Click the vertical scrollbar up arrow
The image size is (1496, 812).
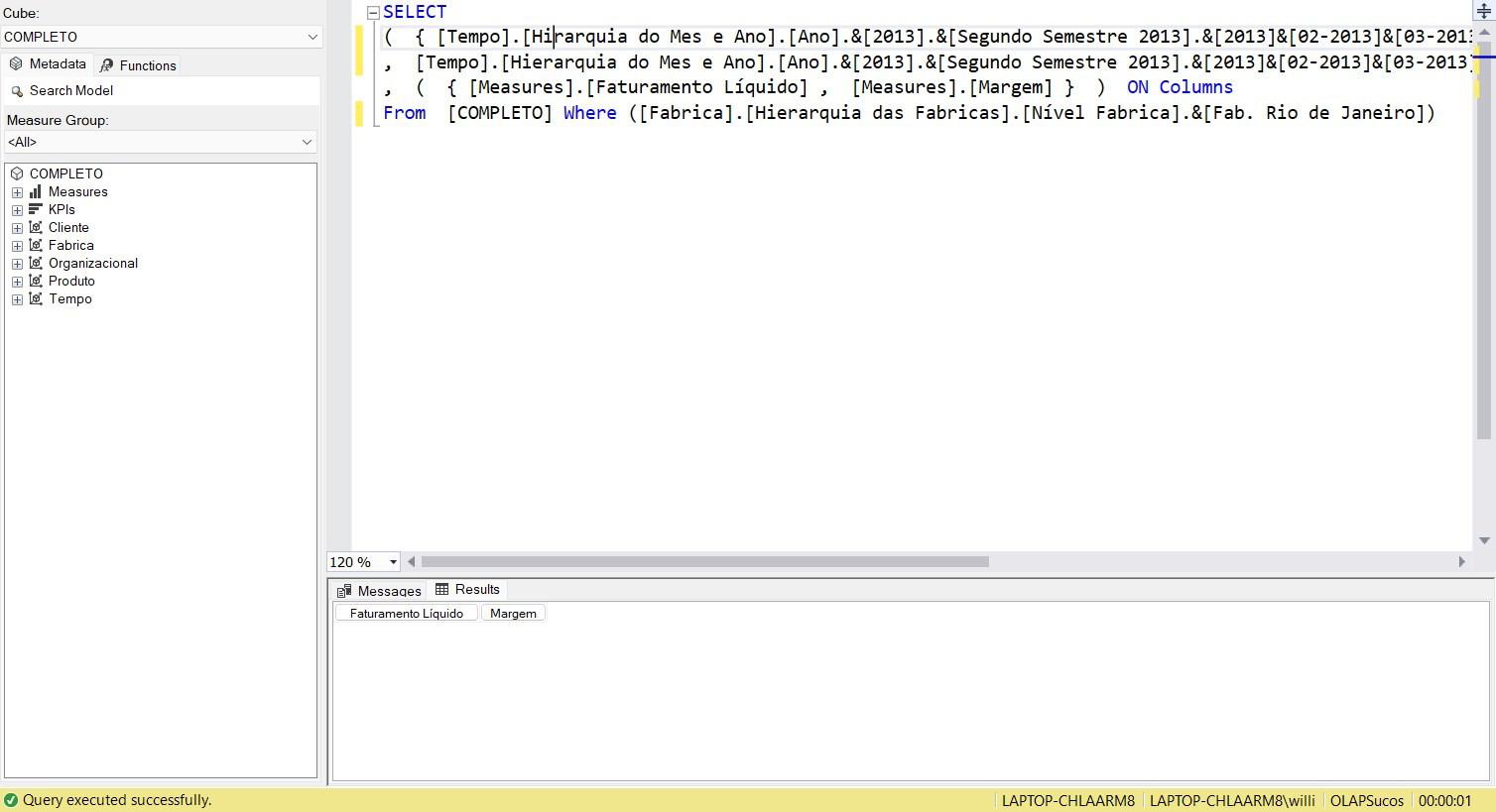tap(1484, 32)
